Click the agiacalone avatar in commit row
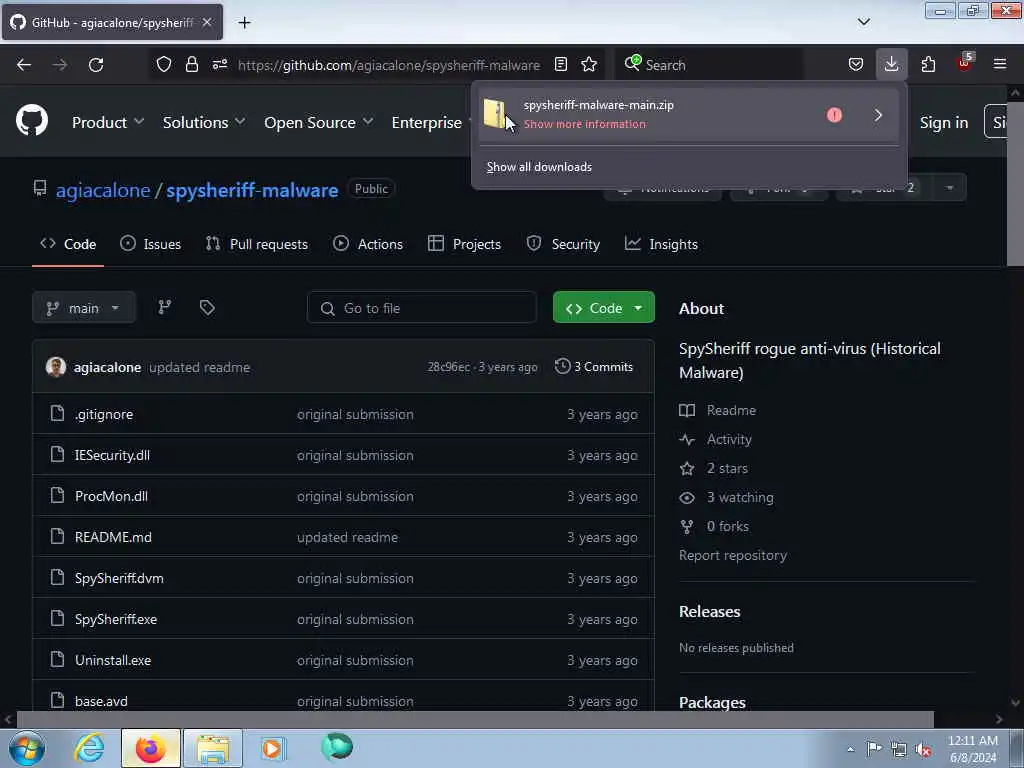The height and width of the screenshot is (768, 1024). (56, 367)
